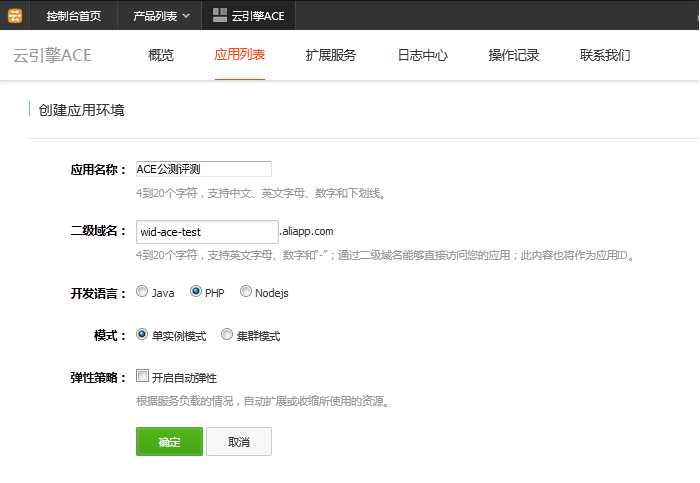Screen dimensions: 700x483
Task: Expand the 产品列表 dropdown
Action: 161,16
